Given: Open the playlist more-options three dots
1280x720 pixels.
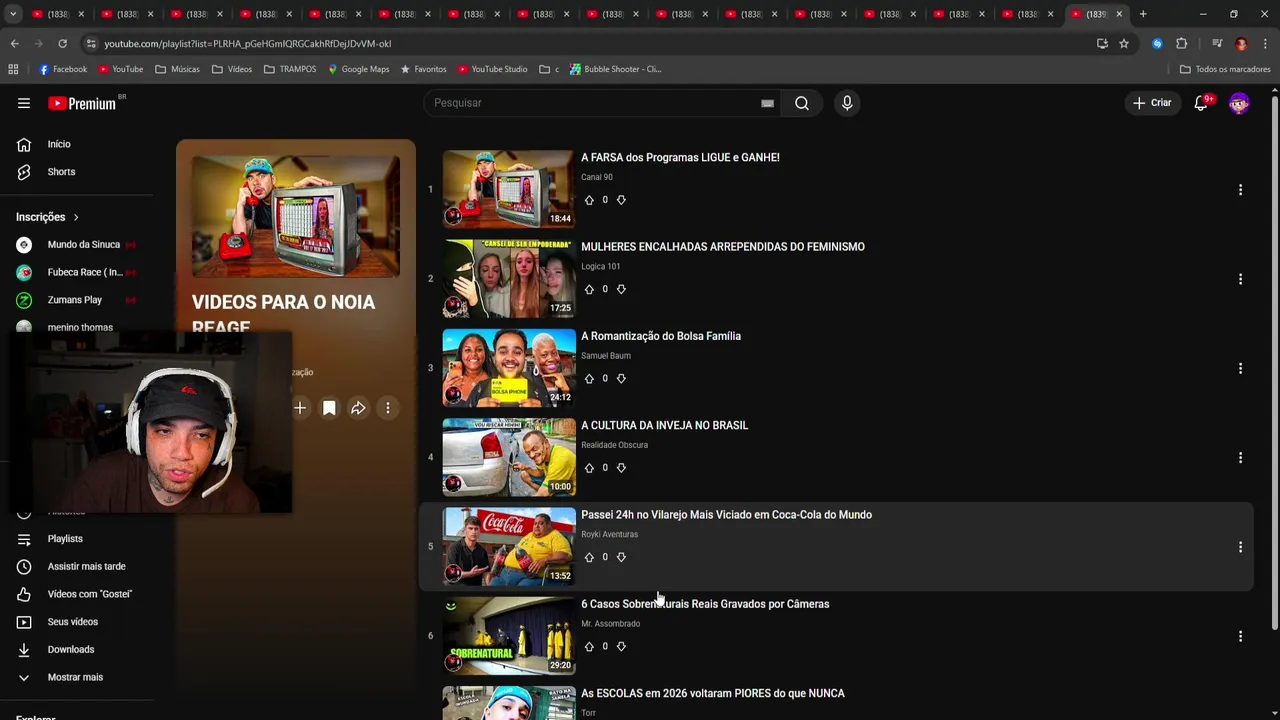Looking at the screenshot, I should (388, 408).
